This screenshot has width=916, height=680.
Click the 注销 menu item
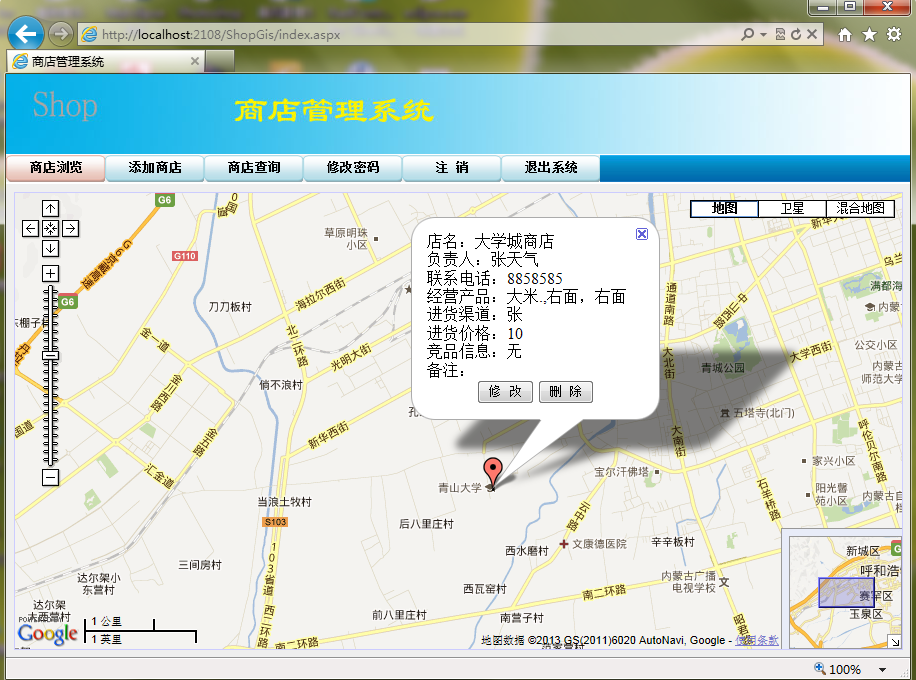point(452,168)
